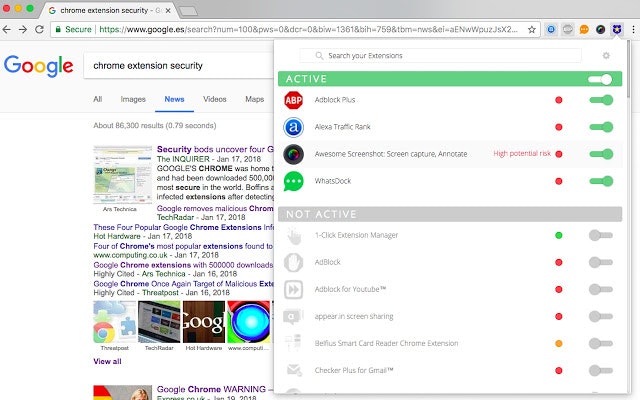
Task: Click the 1-Click Extension Manager hand icon
Action: pyautogui.click(x=293, y=236)
